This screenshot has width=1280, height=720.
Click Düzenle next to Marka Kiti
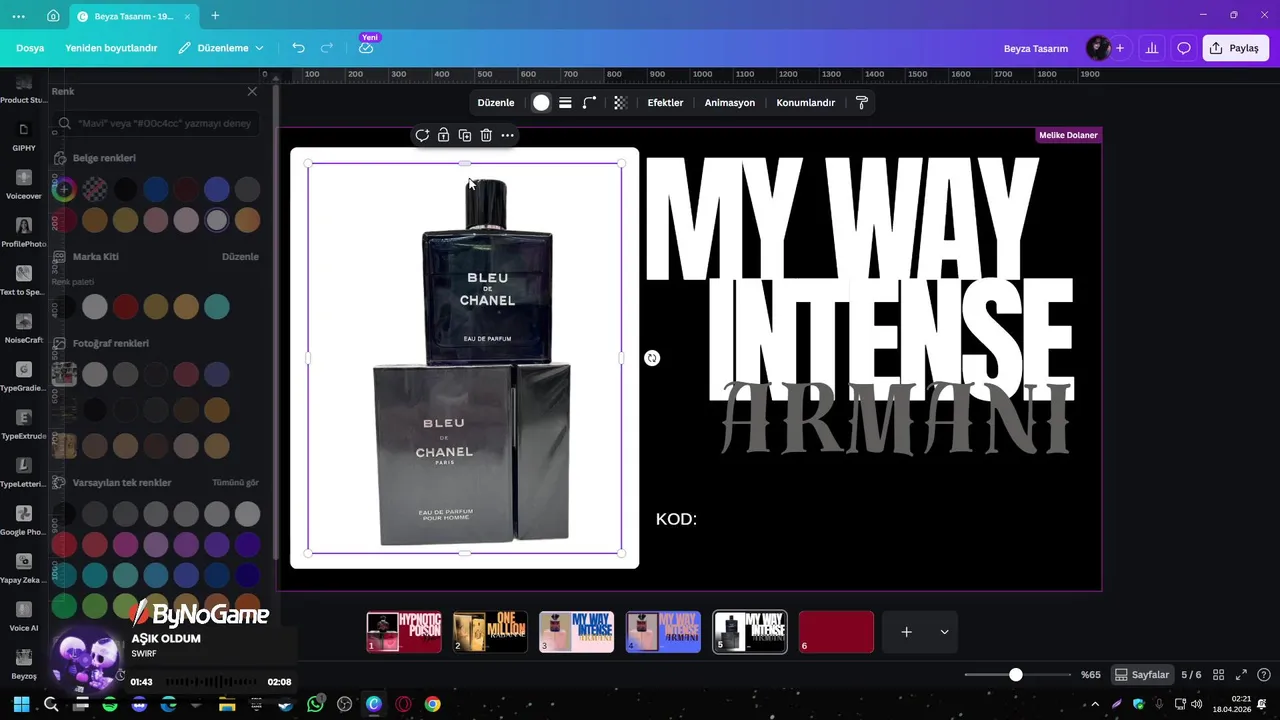(x=240, y=256)
